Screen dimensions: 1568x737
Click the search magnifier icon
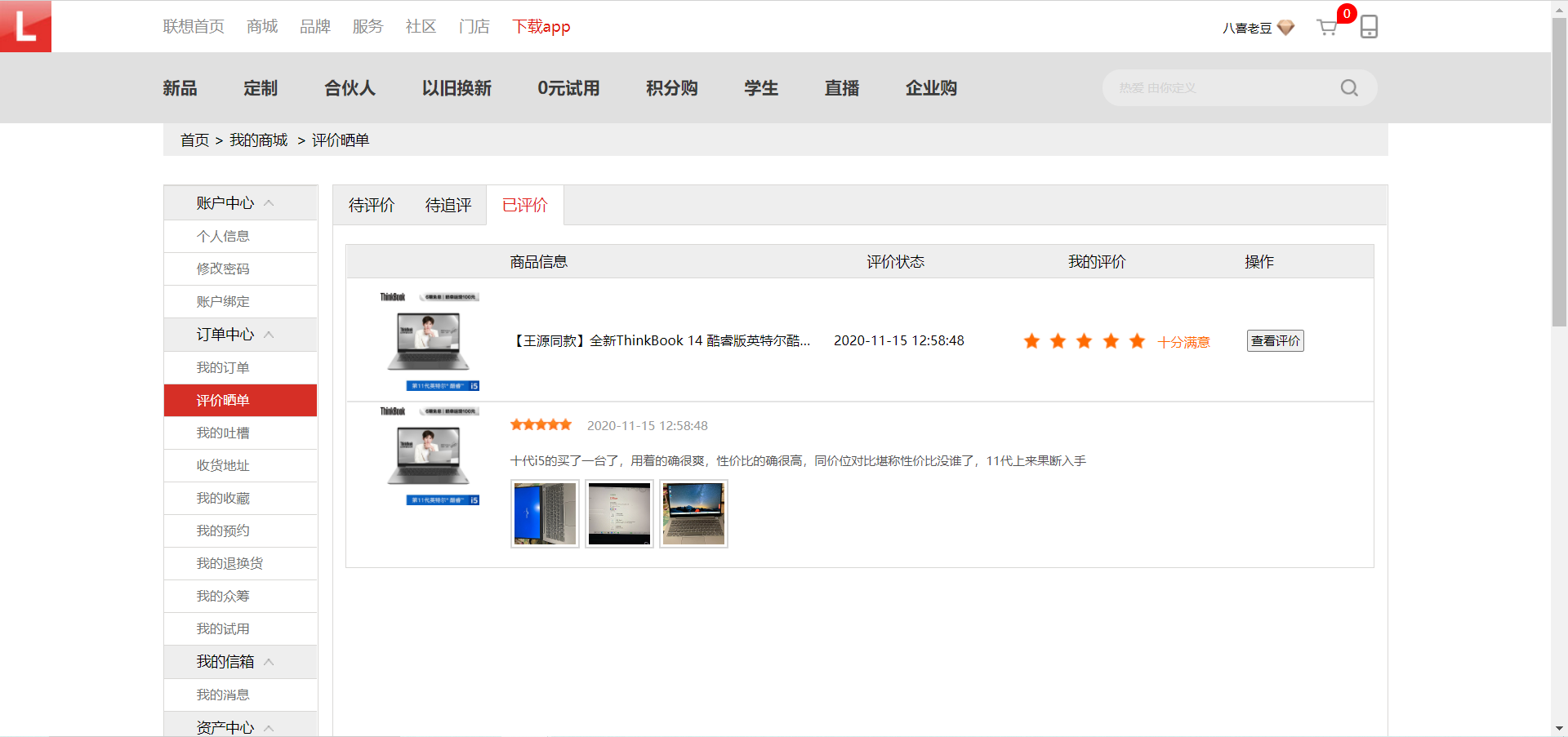(1349, 88)
